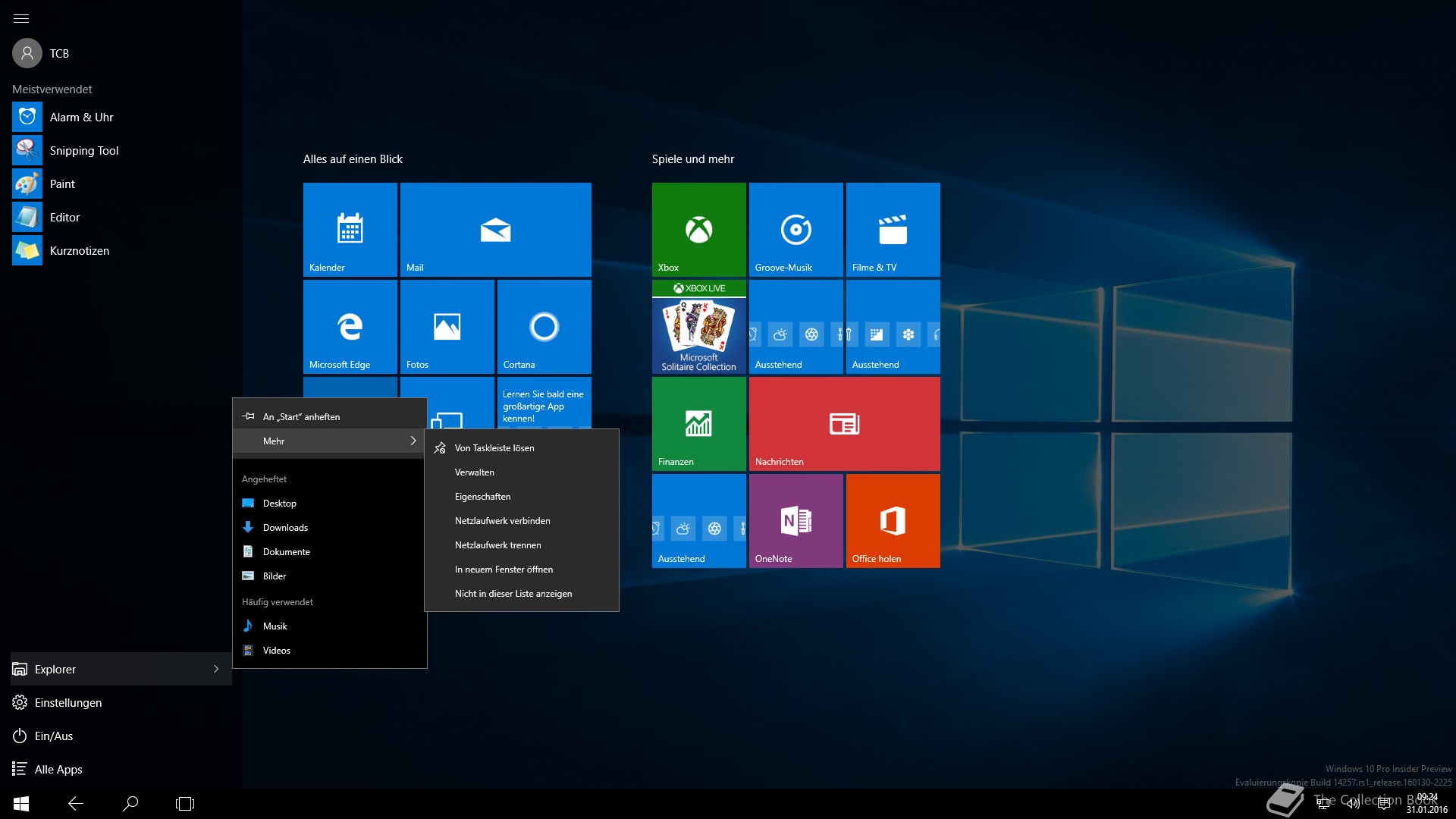Click Ausstehend tile next to Solitaire
The width and height of the screenshot is (1456, 819).
(796, 327)
